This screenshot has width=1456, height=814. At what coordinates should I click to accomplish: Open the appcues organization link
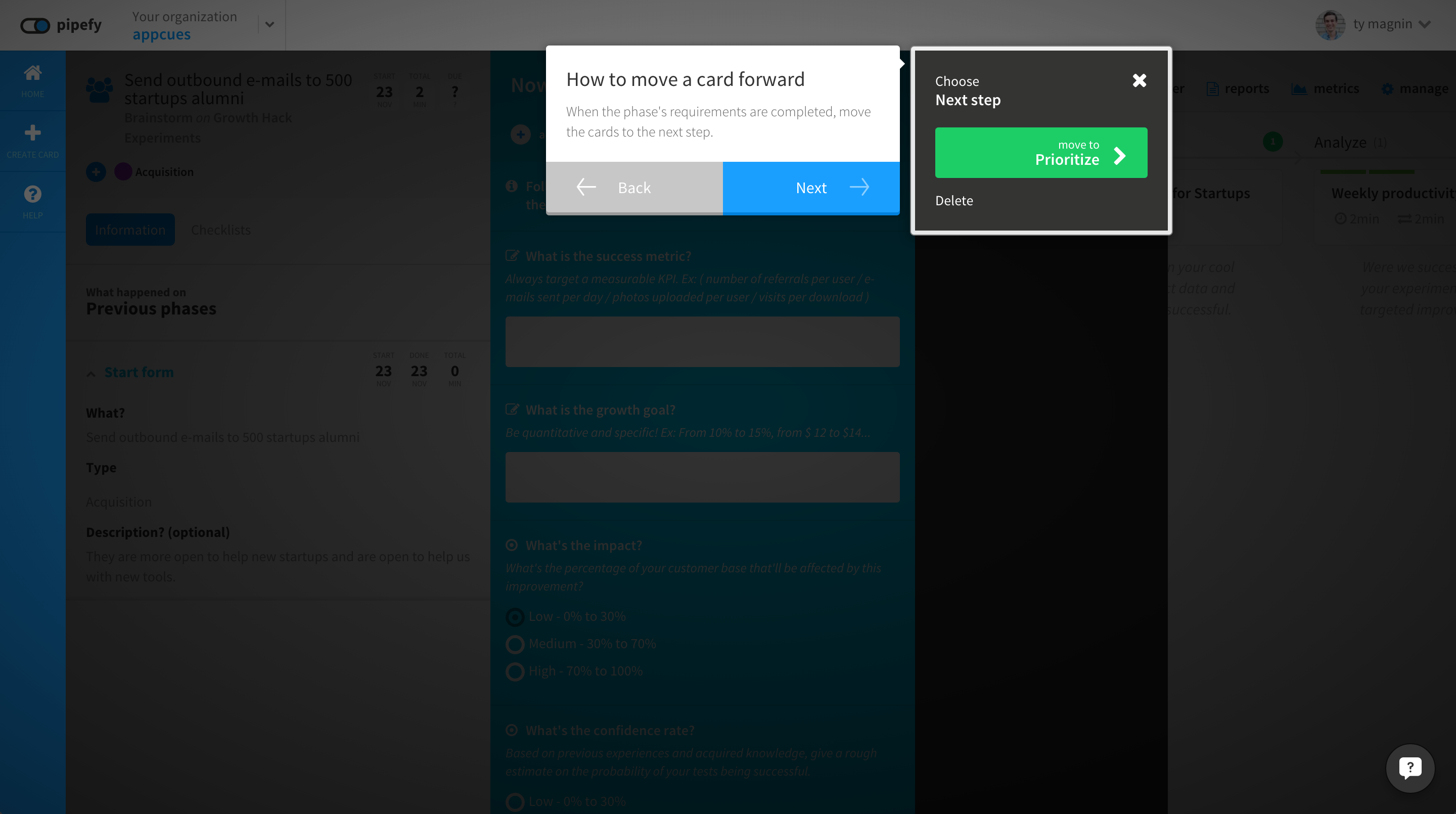click(161, 34)
